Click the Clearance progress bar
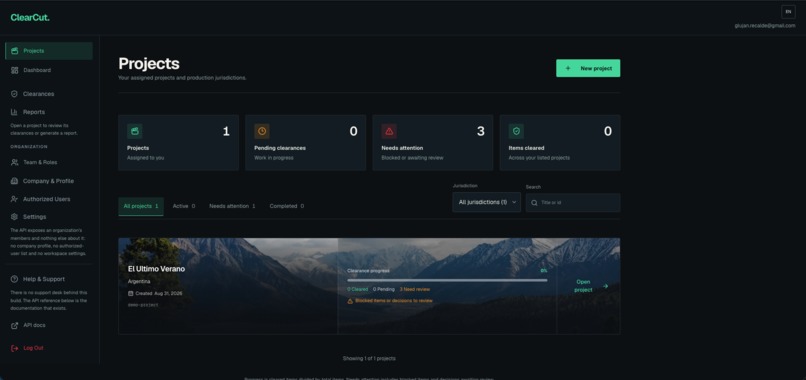 click(x=447, y=280)
